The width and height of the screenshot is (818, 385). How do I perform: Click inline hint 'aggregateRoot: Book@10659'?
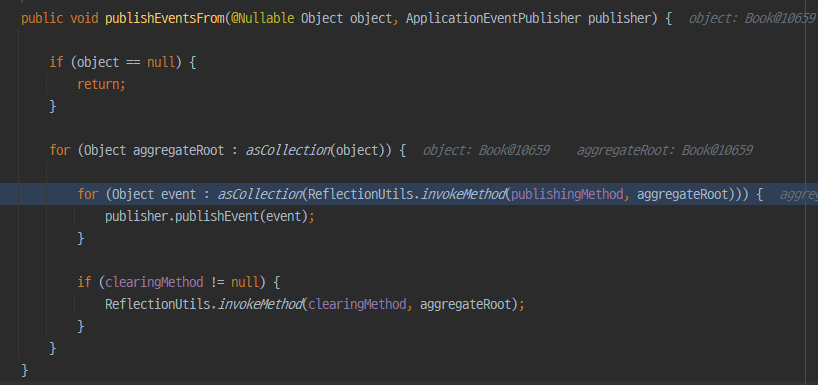pyautogui.click(x=664, y=151)
